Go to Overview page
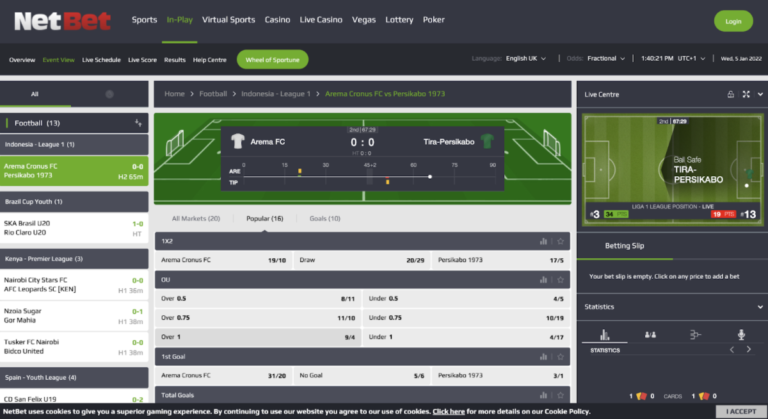Image resolution: width=768 pixels, height=419 pixels. (22, 60)
